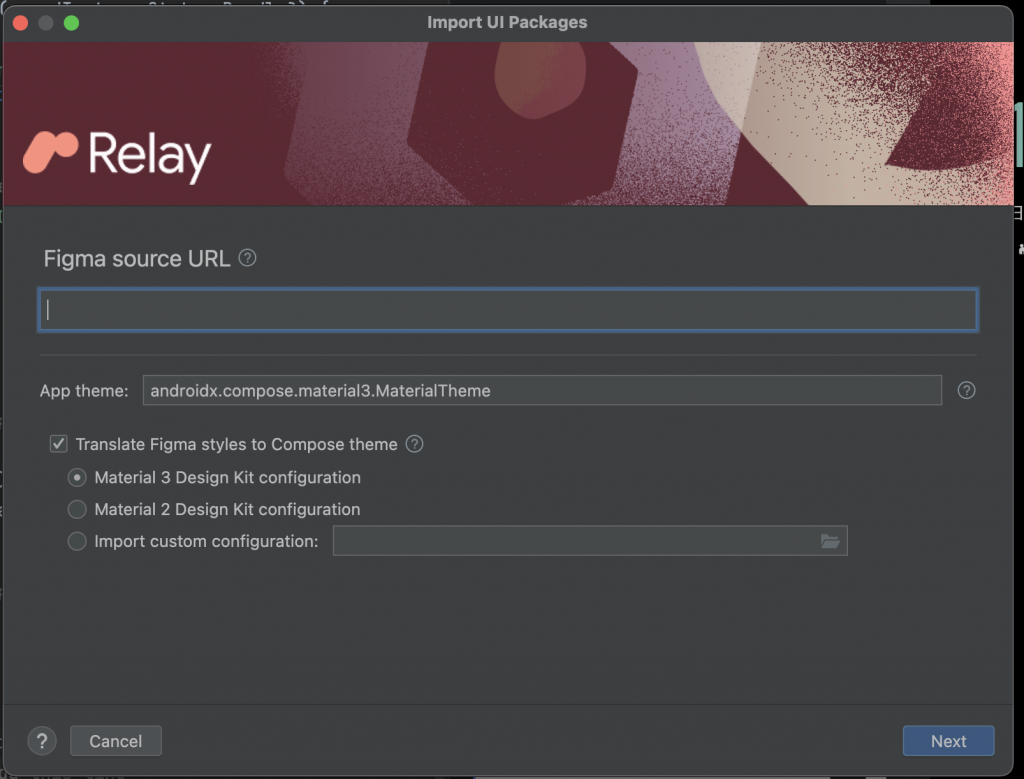
Task: Open help for Translate Figma styles option
Action: (414, 444)
